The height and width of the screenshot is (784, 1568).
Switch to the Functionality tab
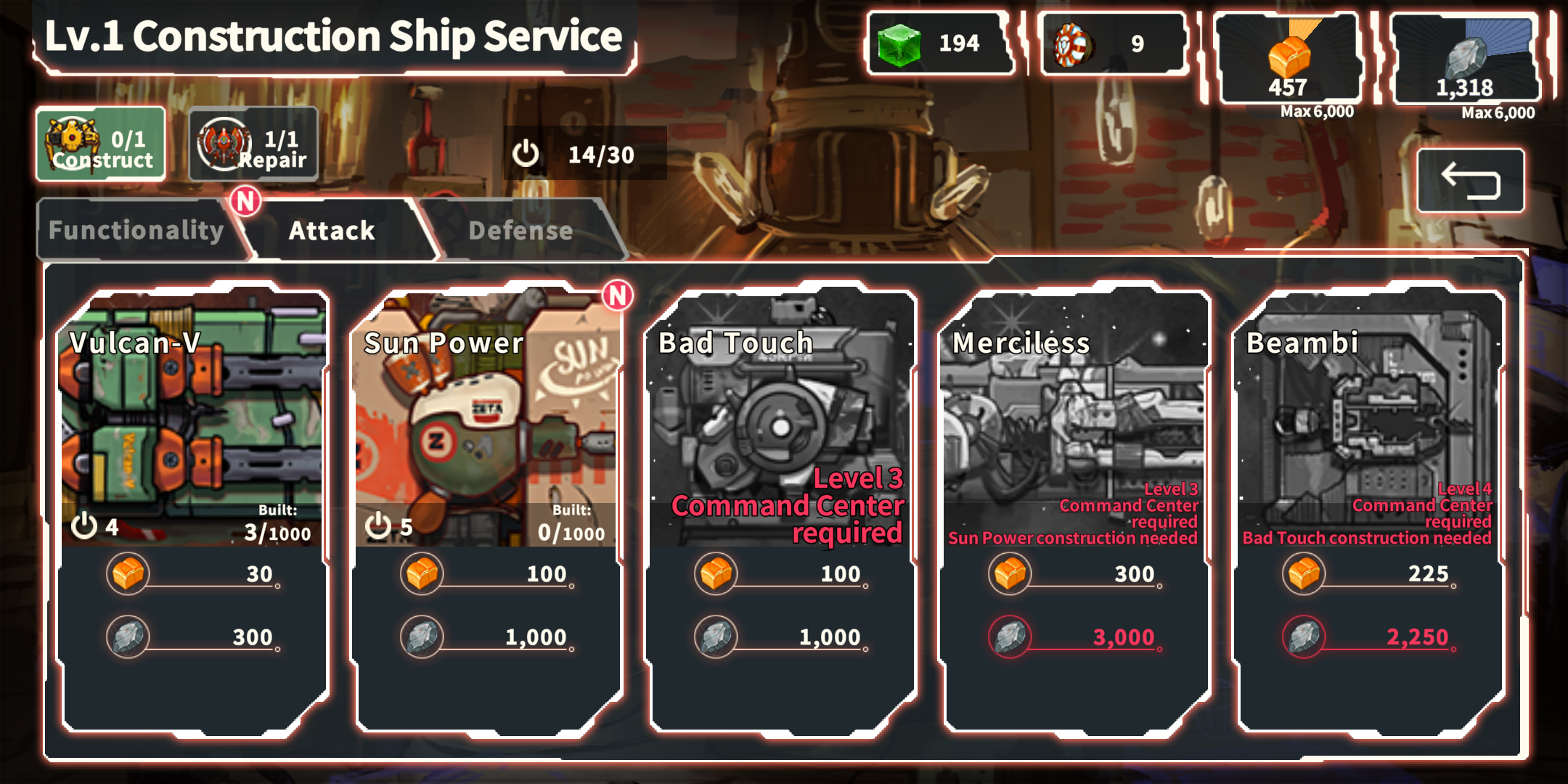pyautogui.click(x=136, y=230)
